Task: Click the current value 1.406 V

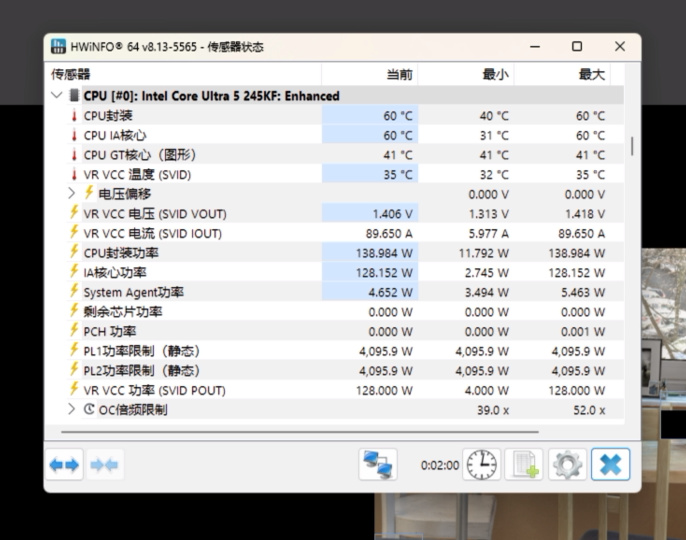Action: (392, 214)
